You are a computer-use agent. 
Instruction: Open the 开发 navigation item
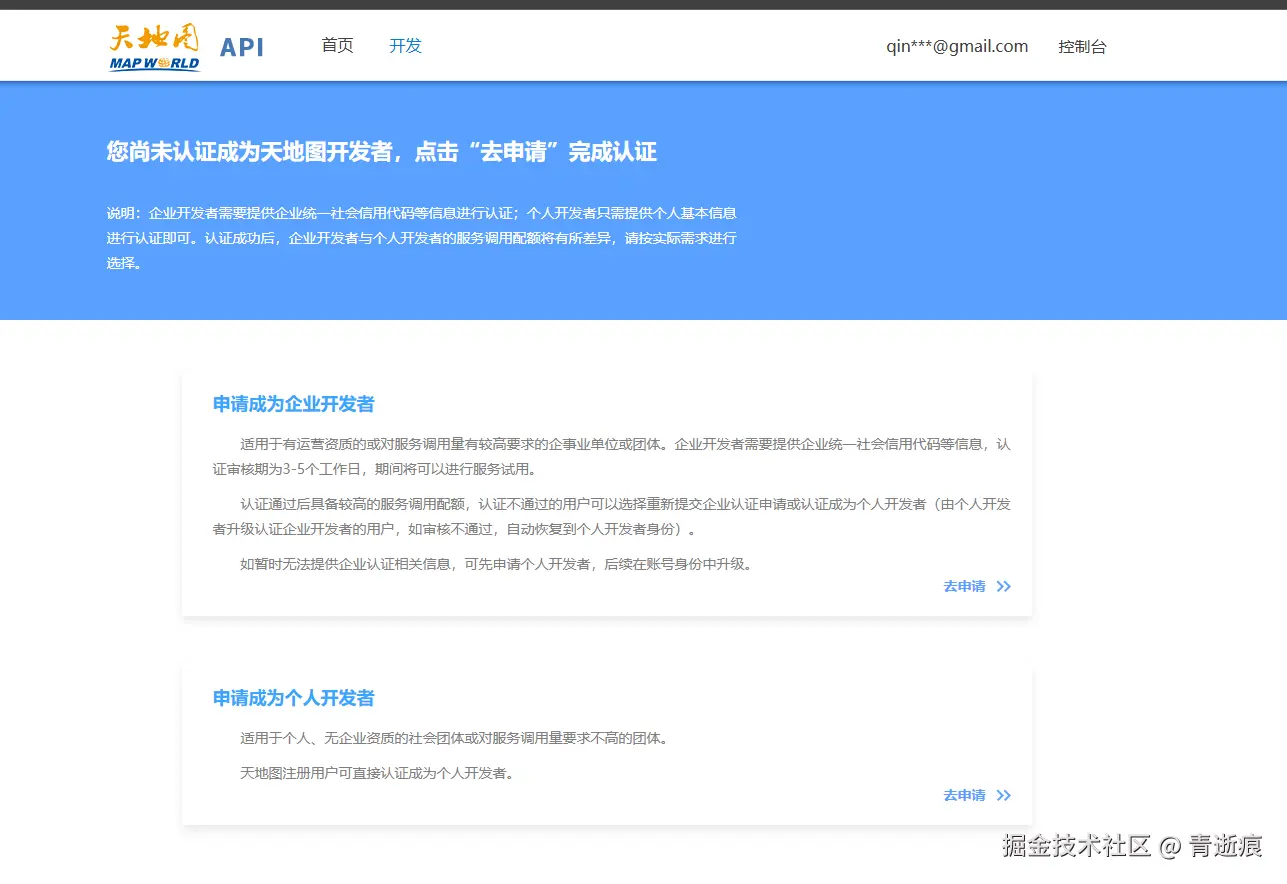click(x=405, y=46)
